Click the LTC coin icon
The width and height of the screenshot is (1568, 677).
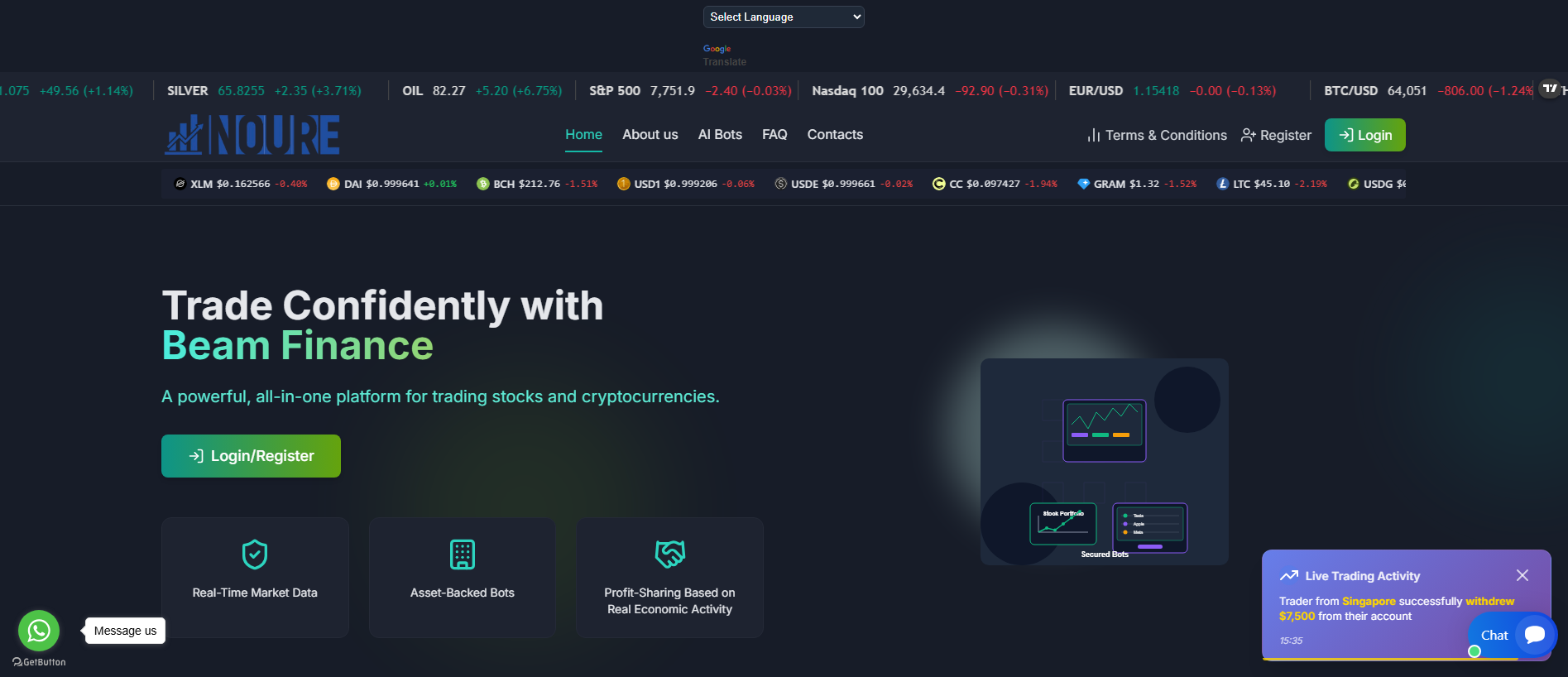click(1223, 184)
